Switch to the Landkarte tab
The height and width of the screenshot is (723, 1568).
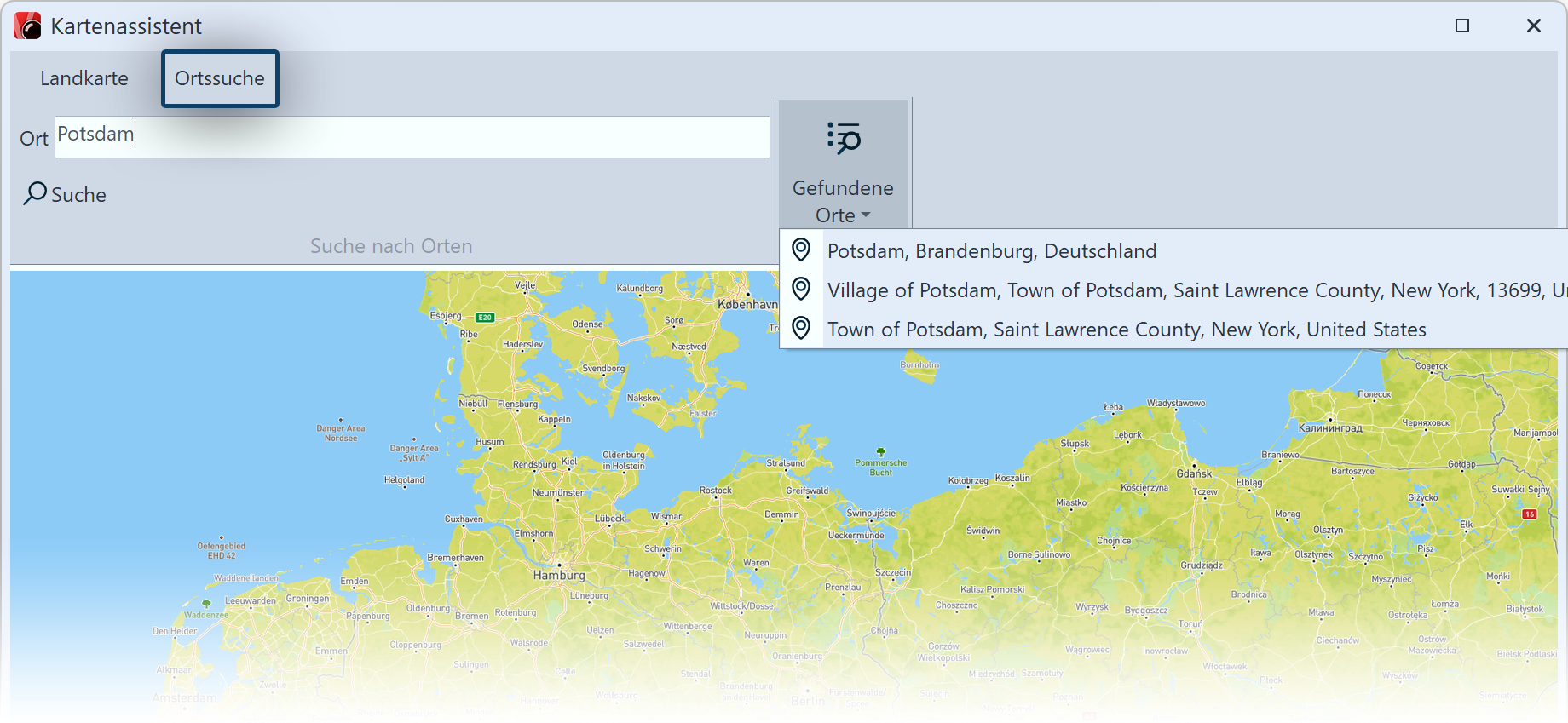coord(84,78)
